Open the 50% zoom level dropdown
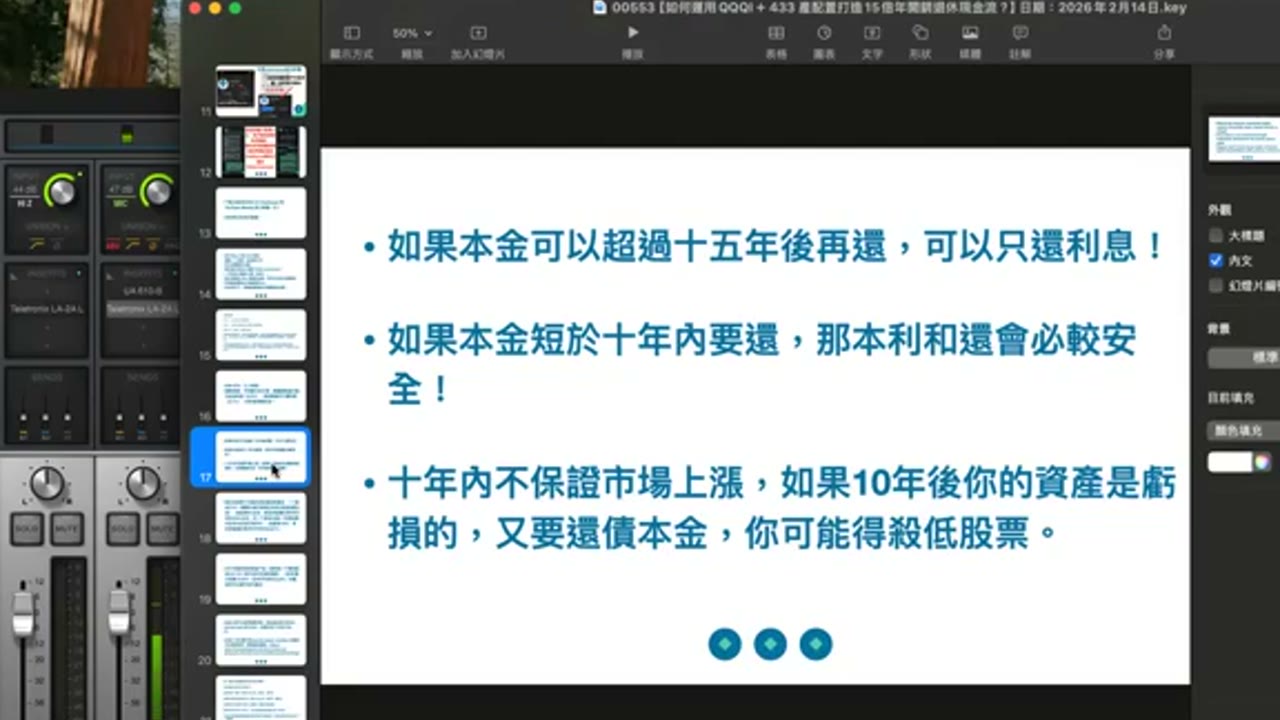Screen dimensions: 1280x720 click(x=412, y=33)
